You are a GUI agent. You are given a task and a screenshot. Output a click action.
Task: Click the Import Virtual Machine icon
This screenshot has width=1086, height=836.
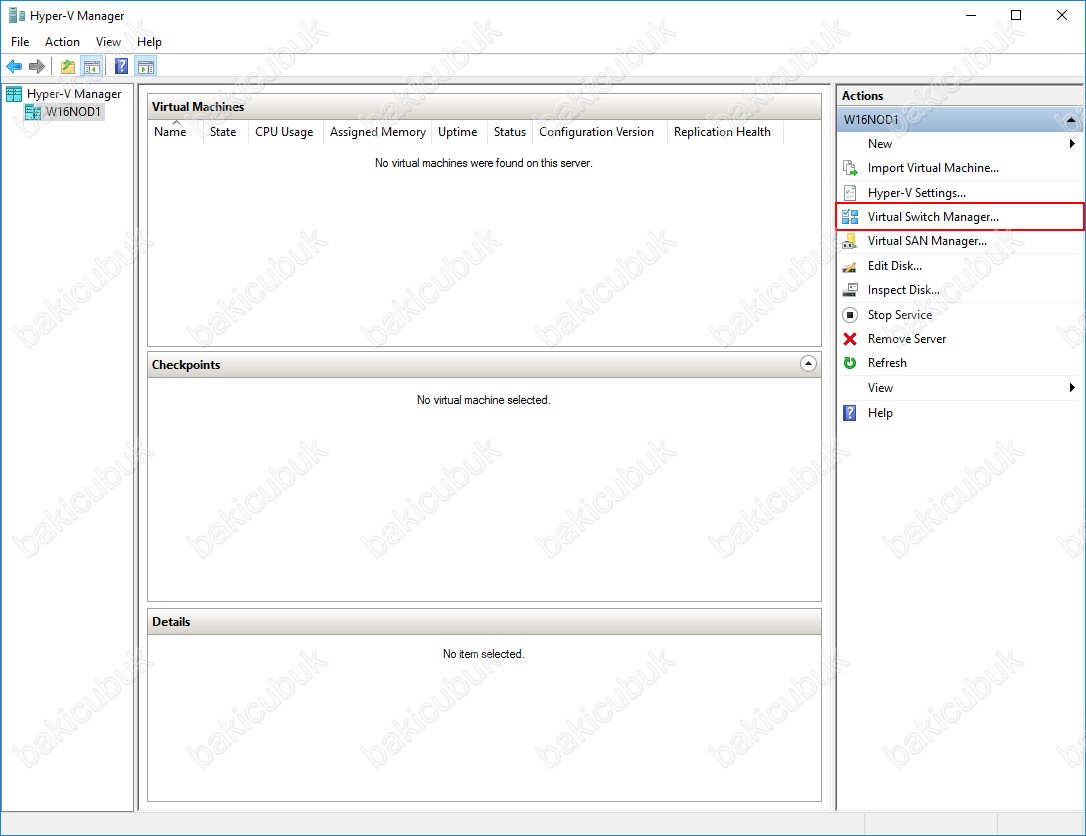pos(850,168)
